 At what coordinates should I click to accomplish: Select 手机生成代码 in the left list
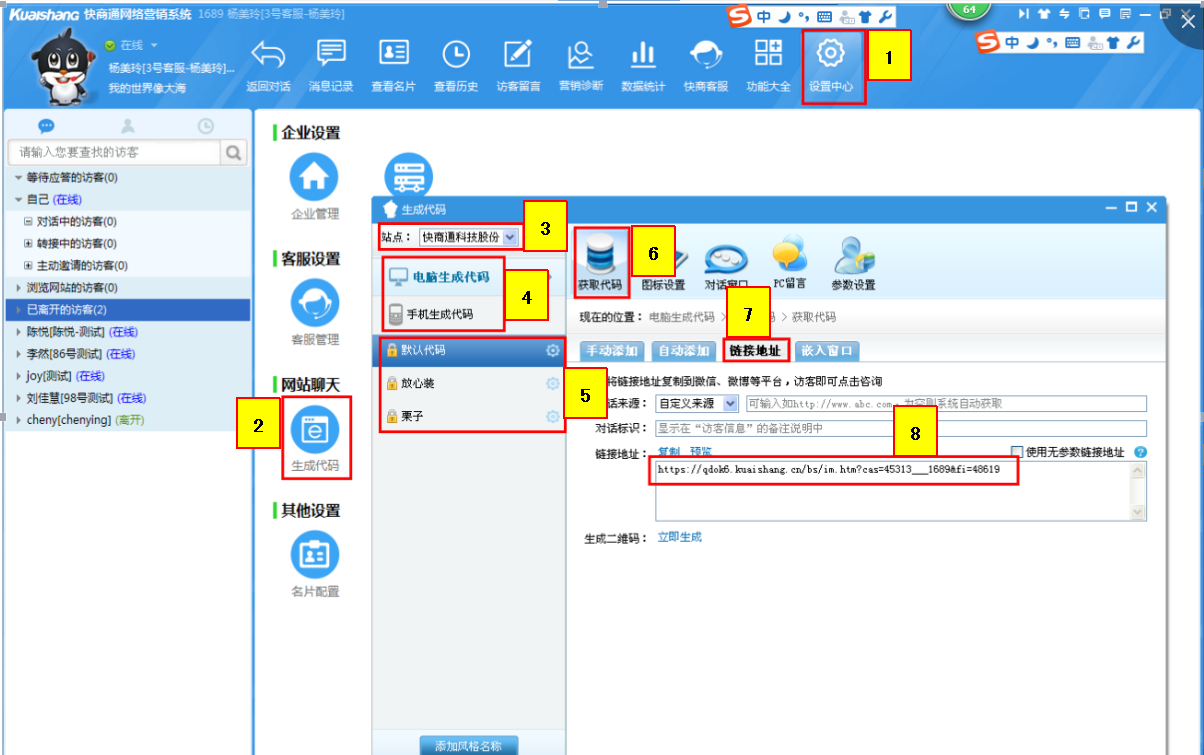click(x=440, y=314)
